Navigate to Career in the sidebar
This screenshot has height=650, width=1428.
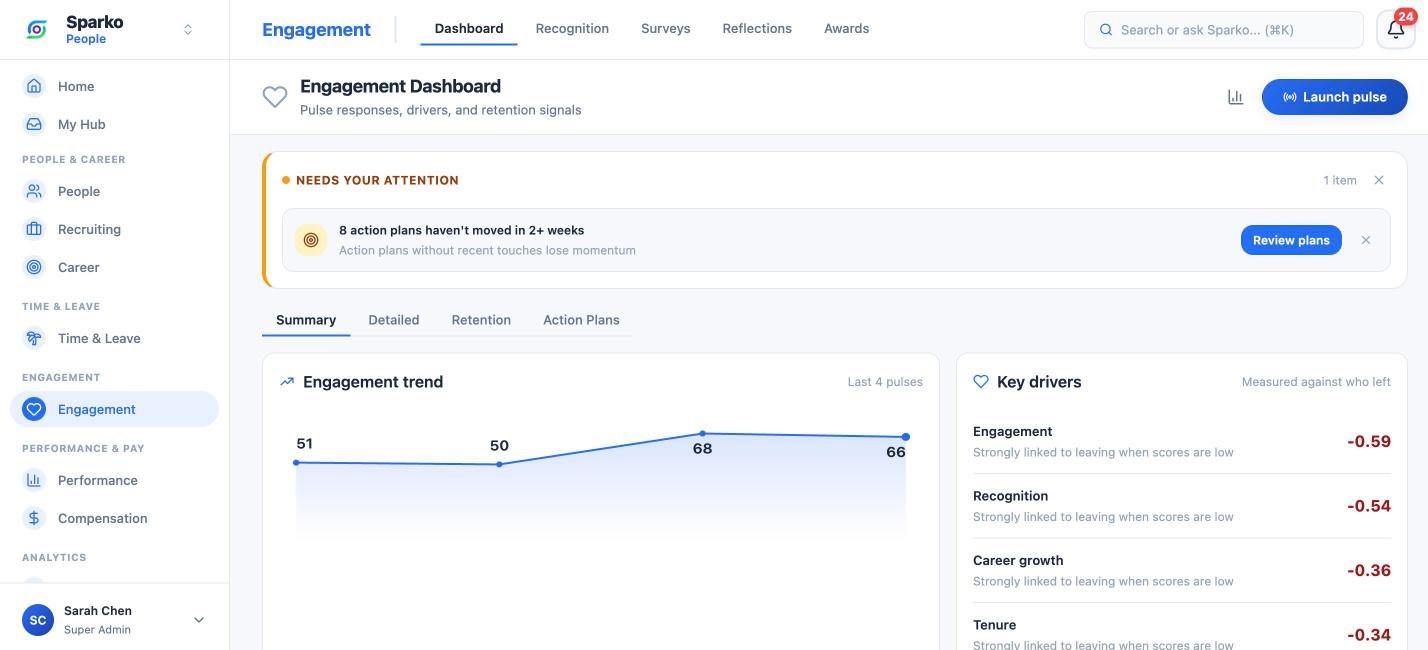click(x=114, y=267)
